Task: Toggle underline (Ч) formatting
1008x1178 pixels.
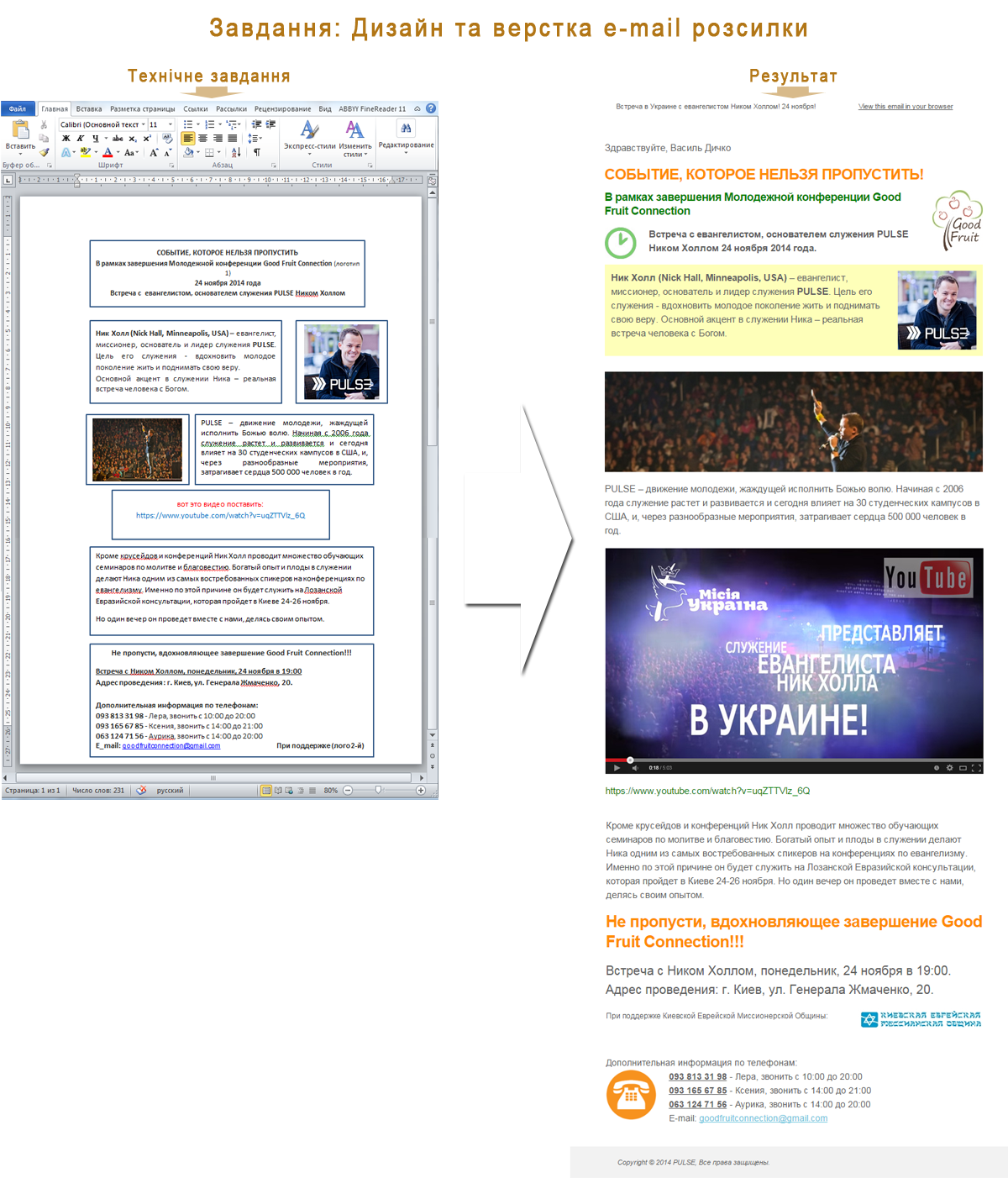Action: pos(96,139)
